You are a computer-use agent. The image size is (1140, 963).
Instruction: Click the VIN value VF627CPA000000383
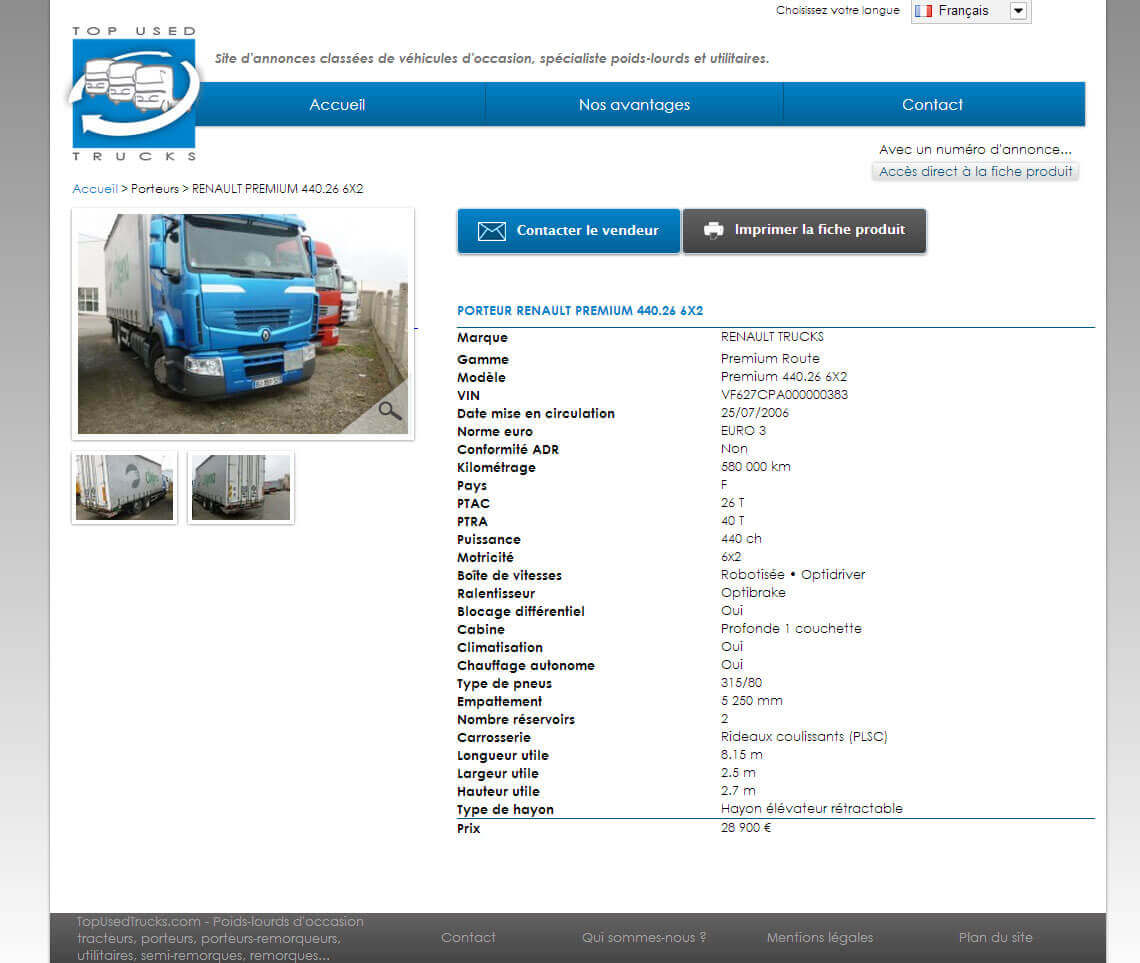coord(784,395)
